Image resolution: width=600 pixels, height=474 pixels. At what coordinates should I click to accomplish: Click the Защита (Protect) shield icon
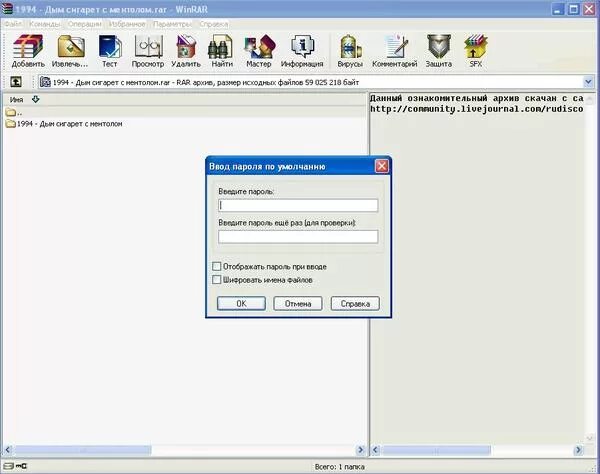pyautogui.click(x=439, y=51)
